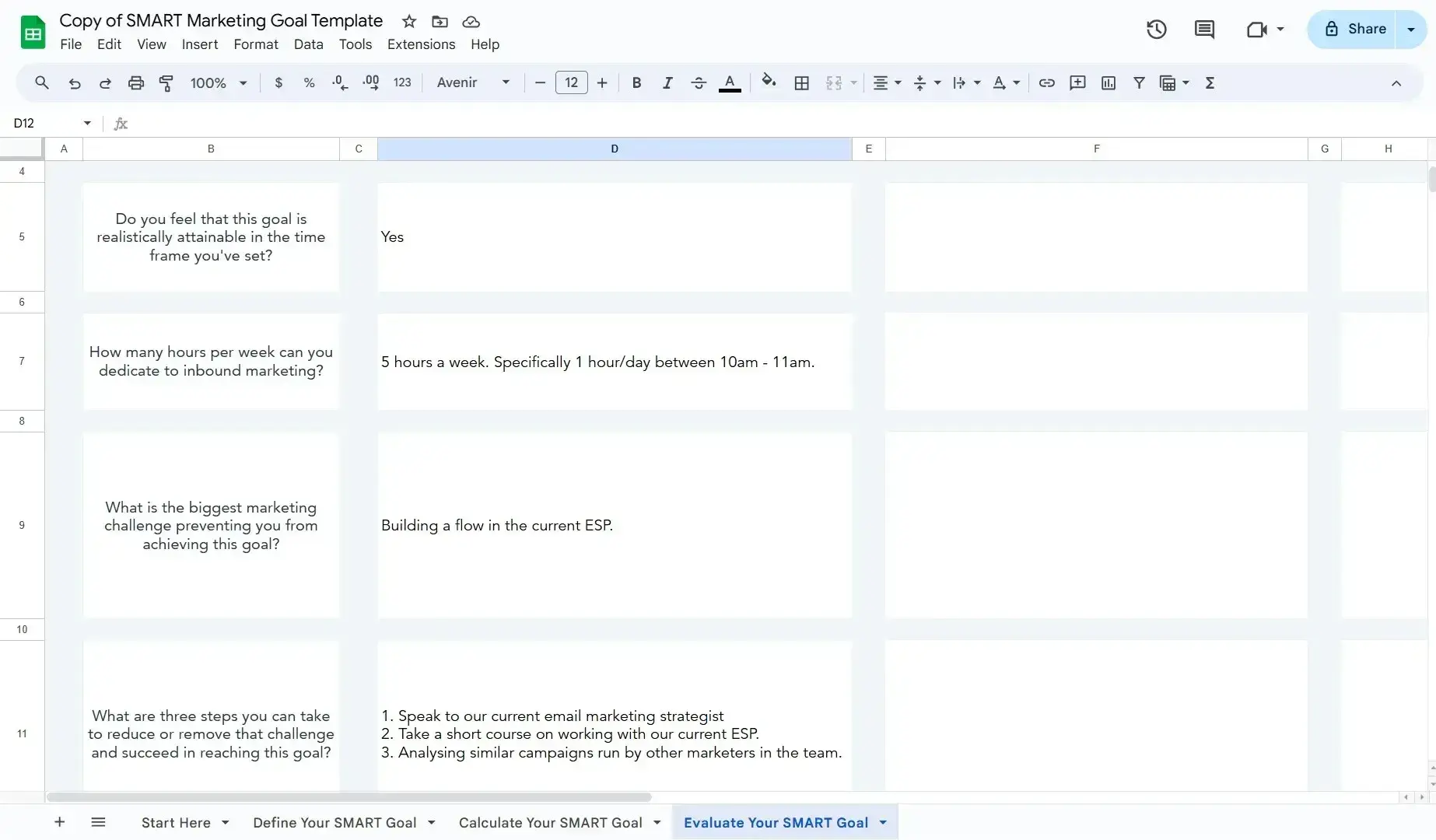Hide the menus collapse arrow

[x=1396, y=83]
